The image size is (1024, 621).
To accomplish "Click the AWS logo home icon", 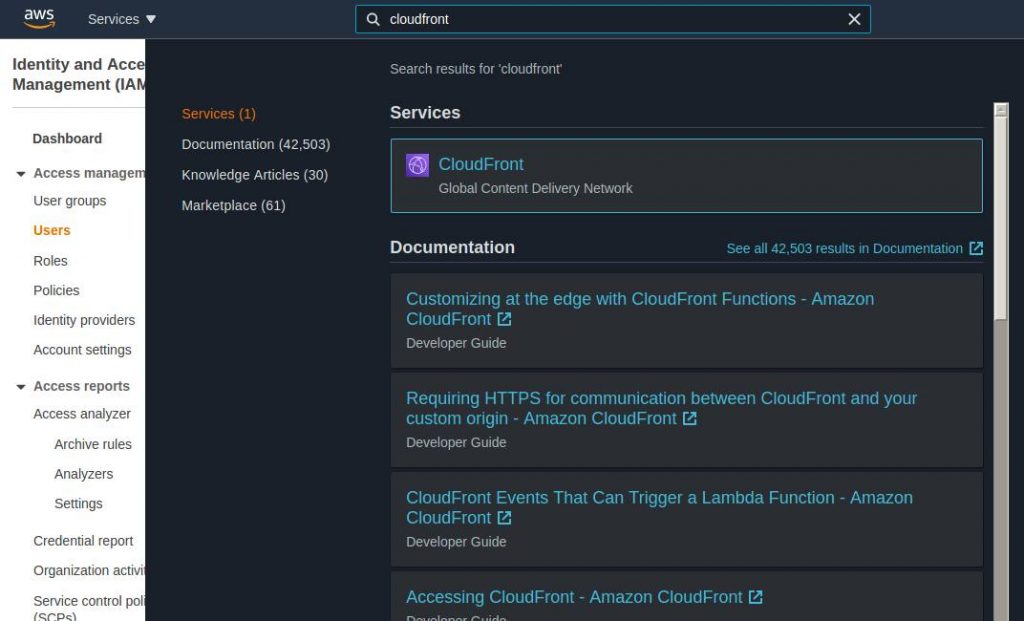I will 39,19.
